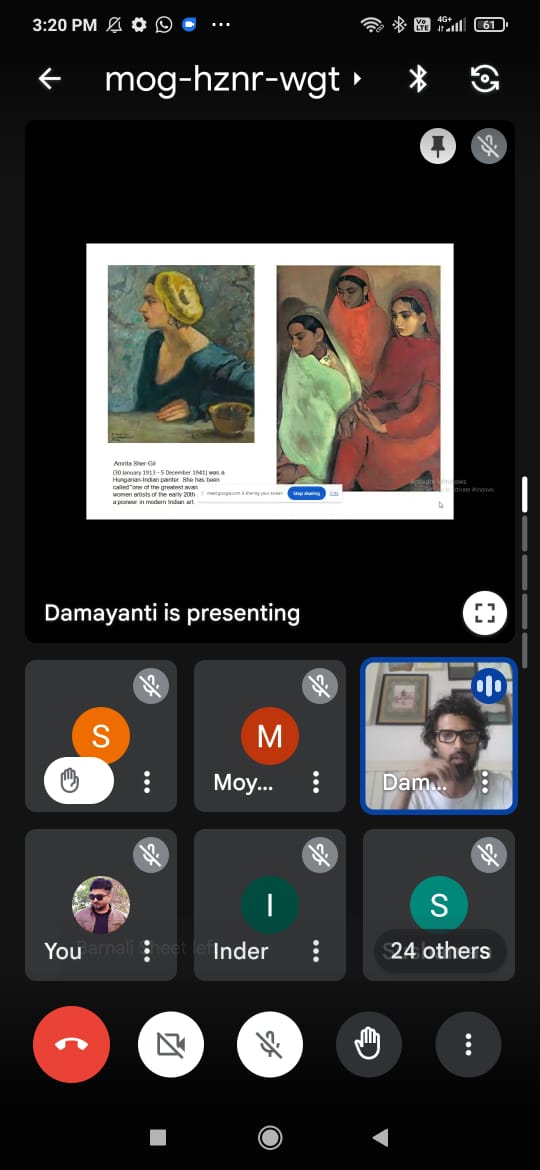Screen dimensions: 540x1170
Task: Open the options menu on Moy's tile
Action: coord(316,781)
